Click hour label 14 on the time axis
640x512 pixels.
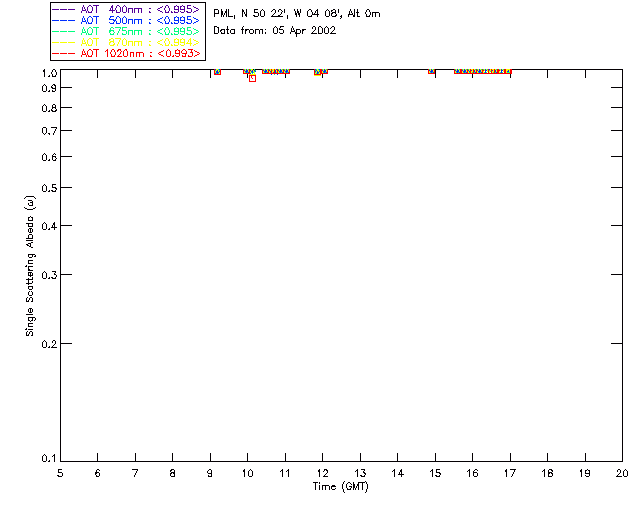398,473
